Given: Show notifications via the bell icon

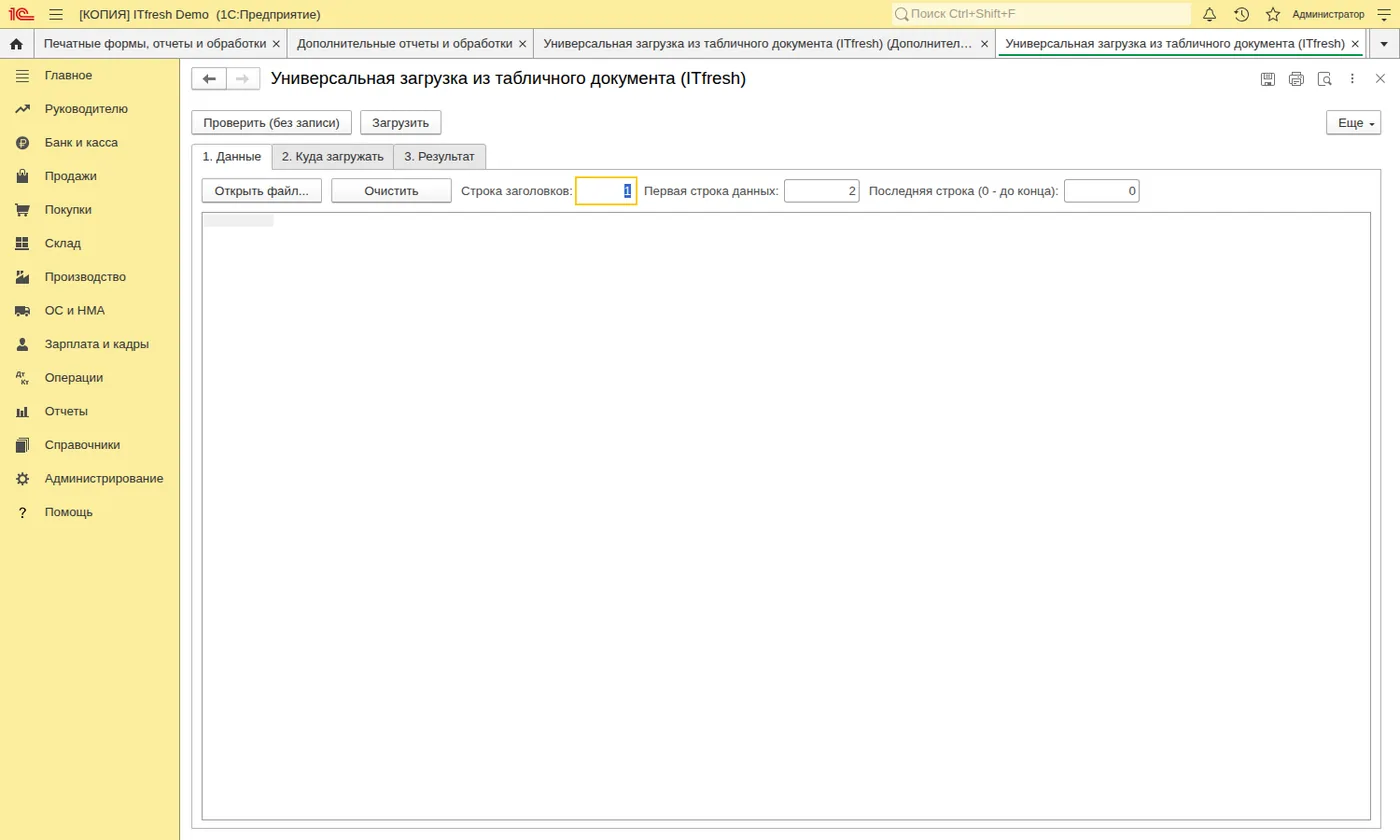Looking at the screenshot, I should (x=1210, y=14).
